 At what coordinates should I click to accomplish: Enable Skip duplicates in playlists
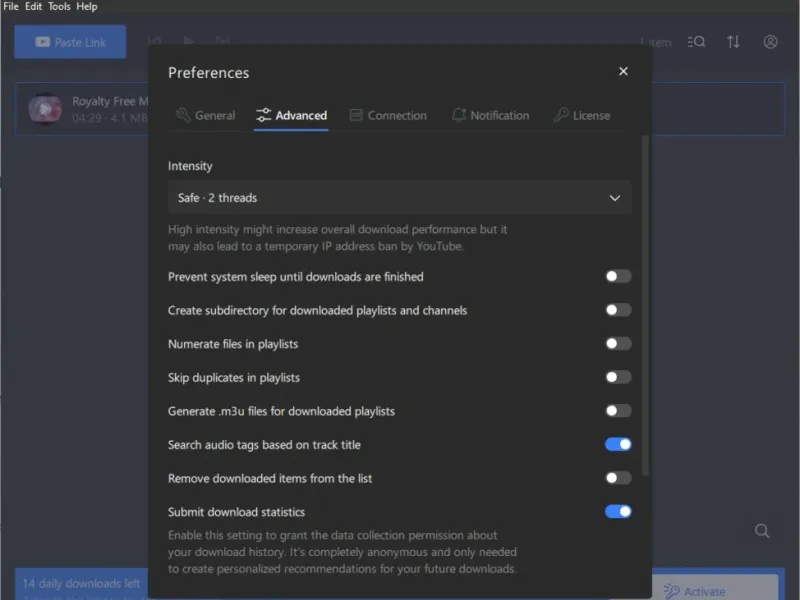point(618,378)
